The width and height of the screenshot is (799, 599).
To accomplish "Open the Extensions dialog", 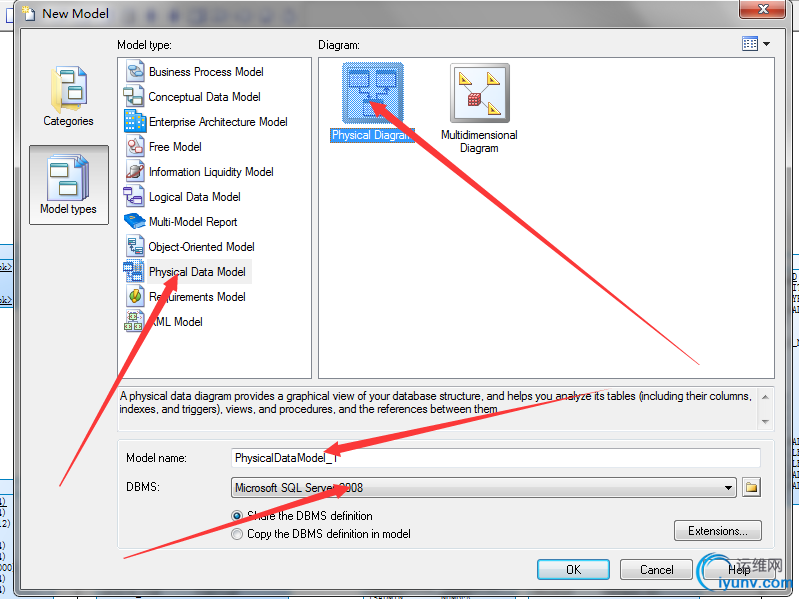I will (717, 531).
